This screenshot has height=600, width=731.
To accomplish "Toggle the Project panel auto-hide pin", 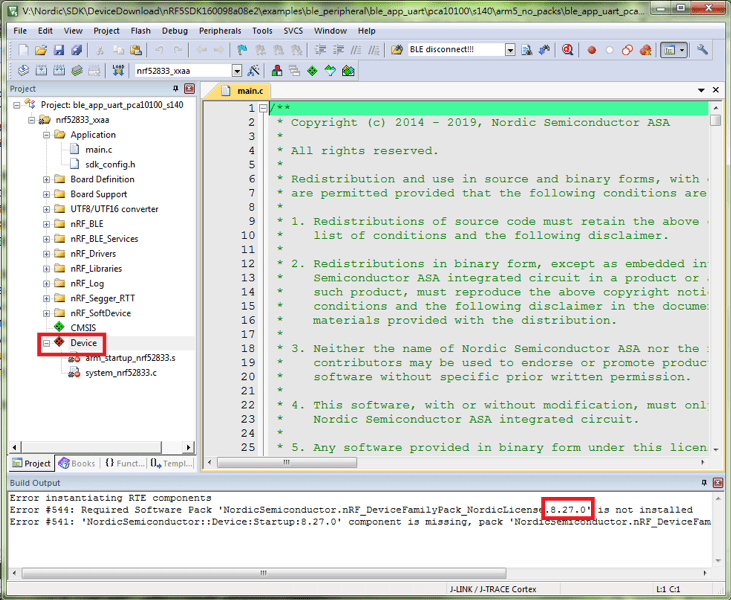I will [176, 89].
